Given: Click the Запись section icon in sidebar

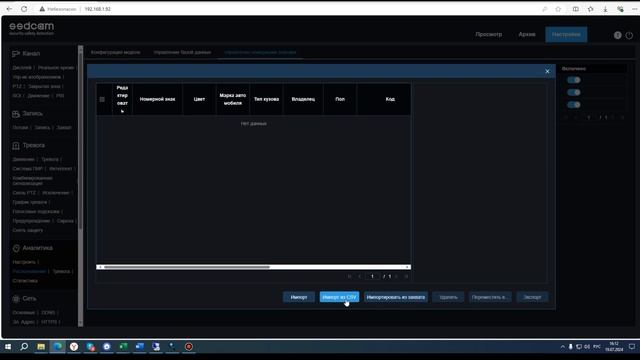Looking at the screenshot, I should pyautogui.click(x=16, y=114).
